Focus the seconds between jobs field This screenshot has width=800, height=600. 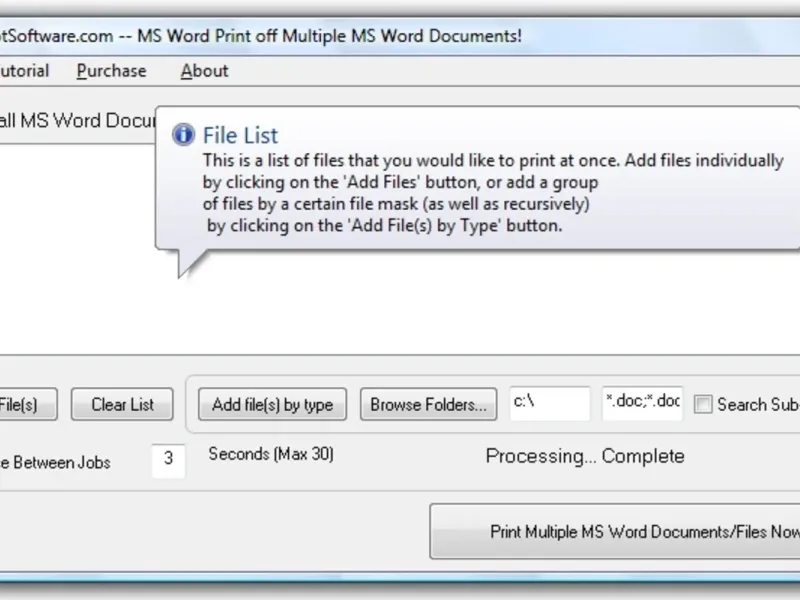168,460
